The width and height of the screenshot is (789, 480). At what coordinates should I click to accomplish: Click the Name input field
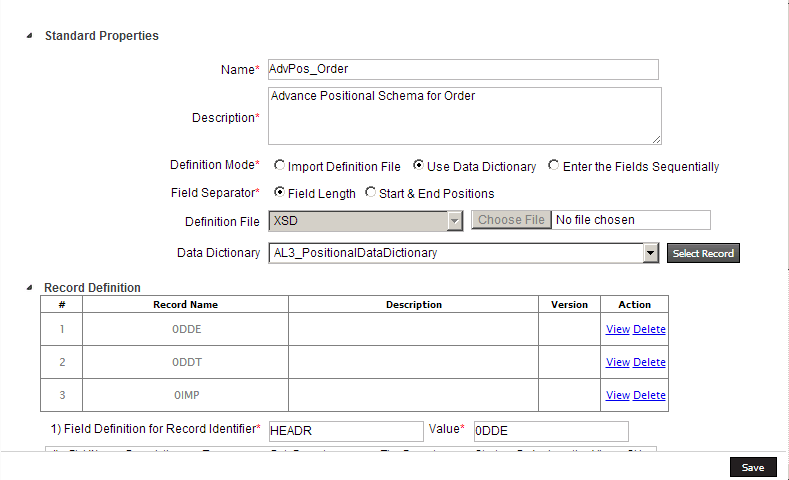click(463, 69)
